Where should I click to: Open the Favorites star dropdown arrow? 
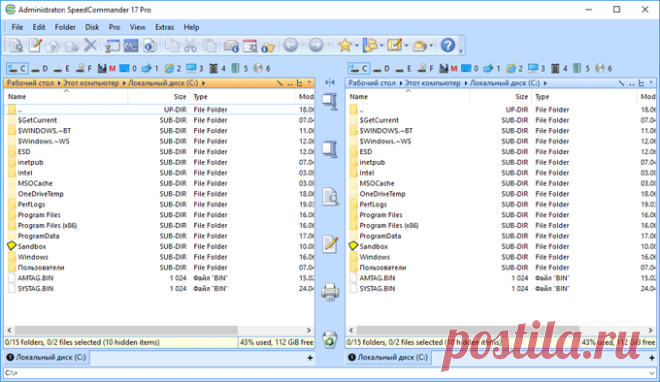(x=357, y=45)
